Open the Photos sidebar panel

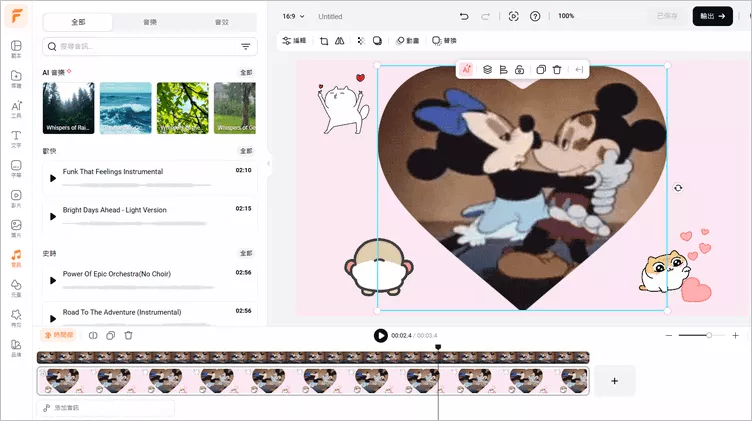[16, 228]
